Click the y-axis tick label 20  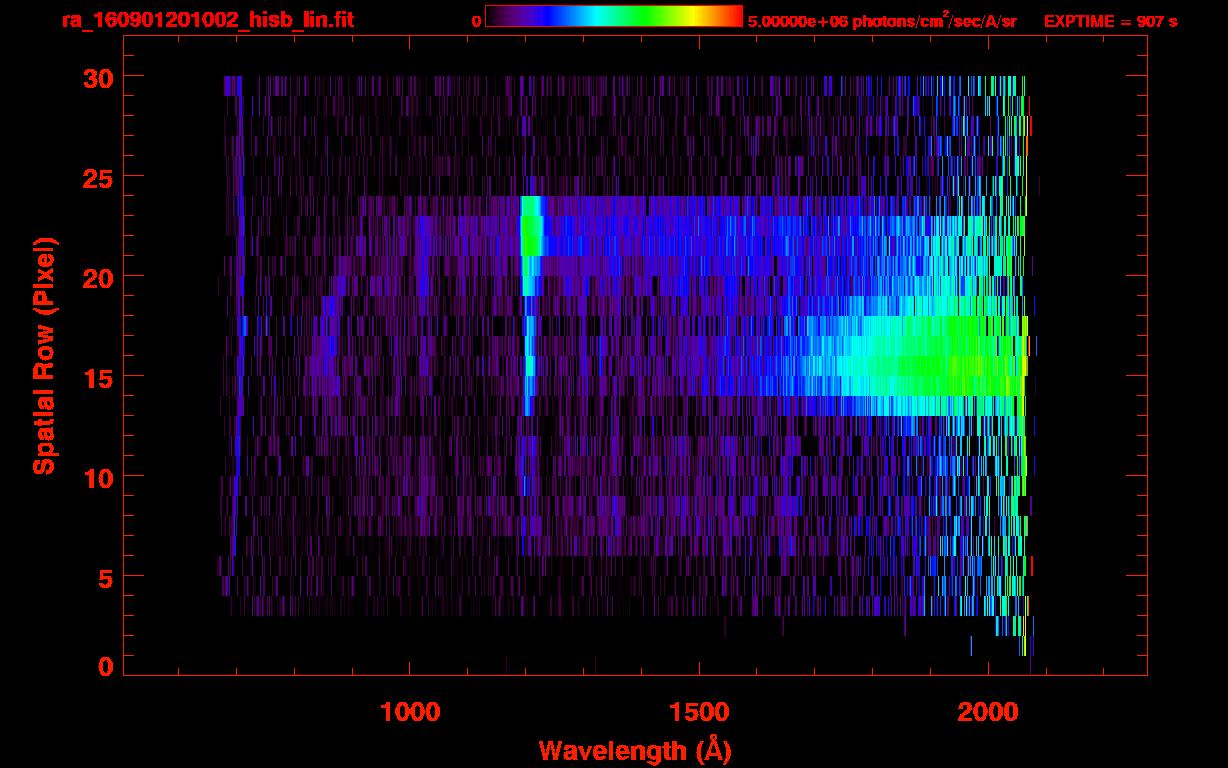pos(97,277)
